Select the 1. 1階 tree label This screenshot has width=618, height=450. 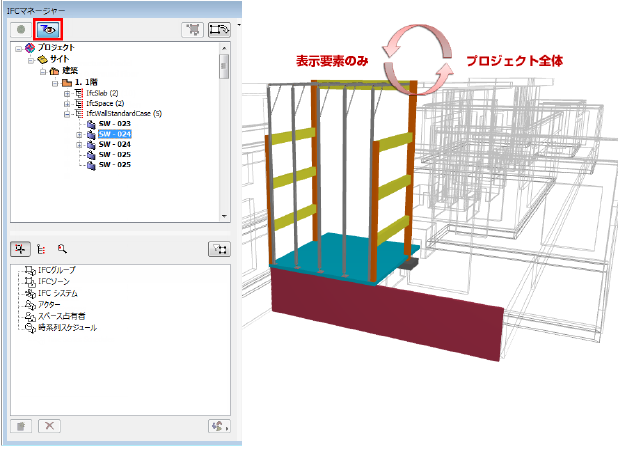86,82
